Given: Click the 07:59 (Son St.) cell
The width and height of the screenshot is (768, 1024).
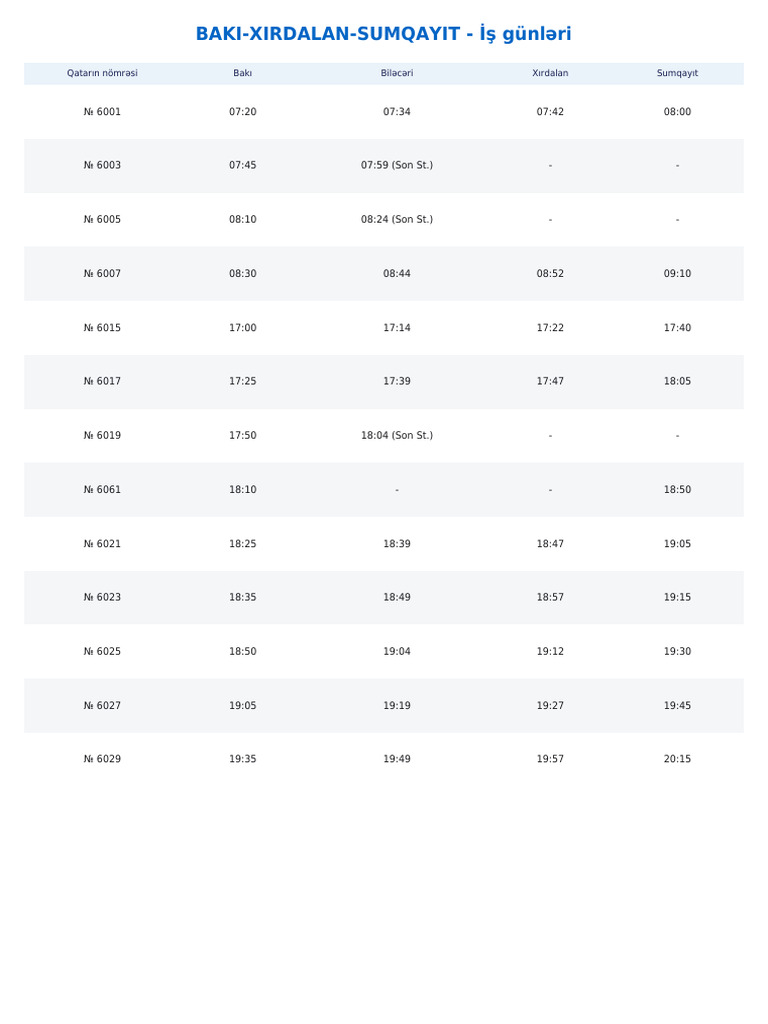Looking at the screenshot, I should pyautogui.click(x=397, y=165).
